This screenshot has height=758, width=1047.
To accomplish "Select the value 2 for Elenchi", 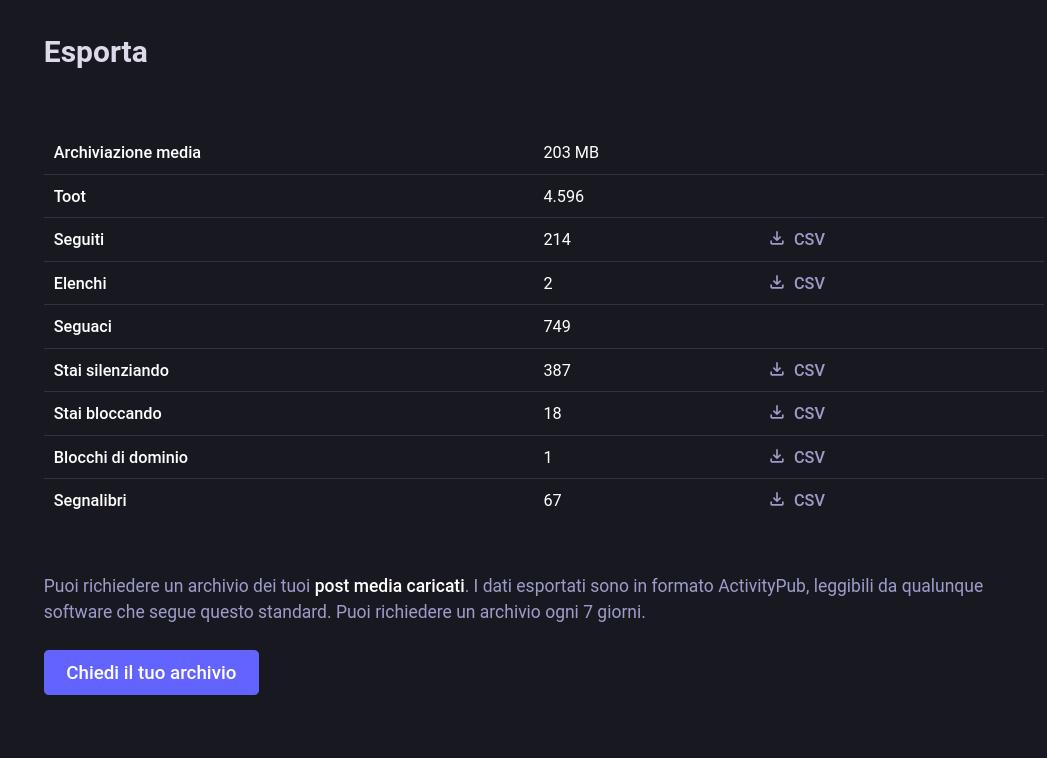I will coord(548,283).
